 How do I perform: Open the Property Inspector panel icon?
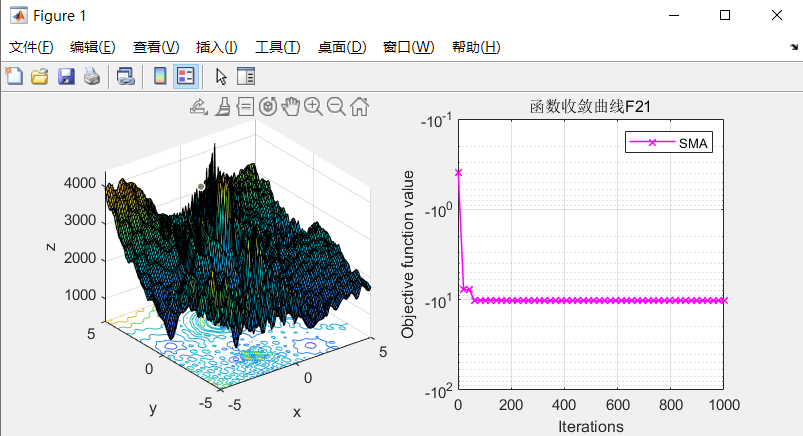(x=246, y=76)
